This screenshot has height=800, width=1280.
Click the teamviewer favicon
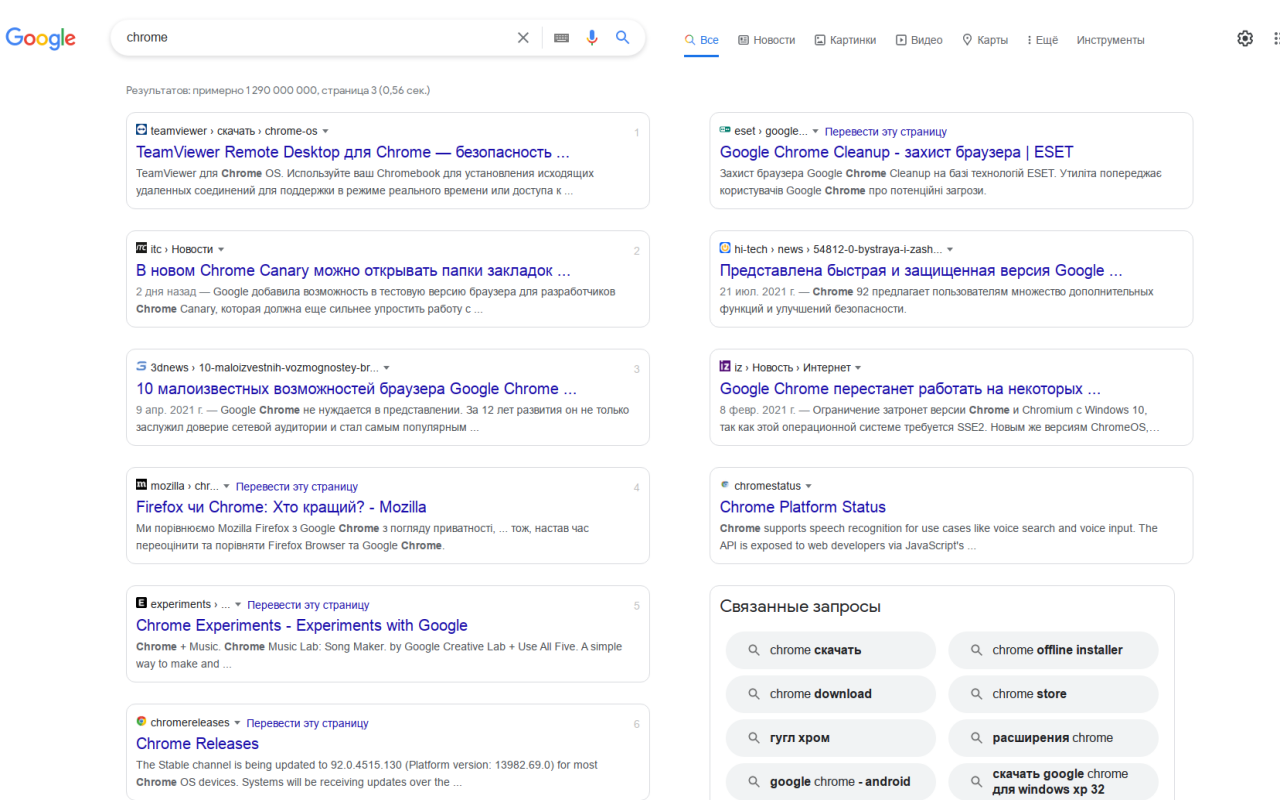(x=142, y=130)
